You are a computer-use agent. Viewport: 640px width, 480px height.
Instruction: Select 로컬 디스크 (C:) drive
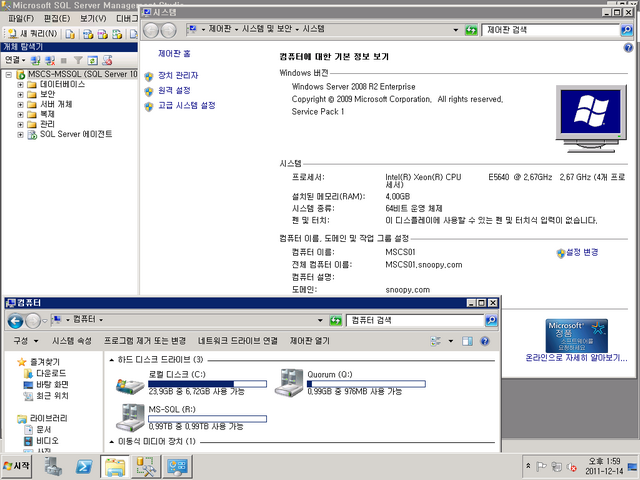191,383
